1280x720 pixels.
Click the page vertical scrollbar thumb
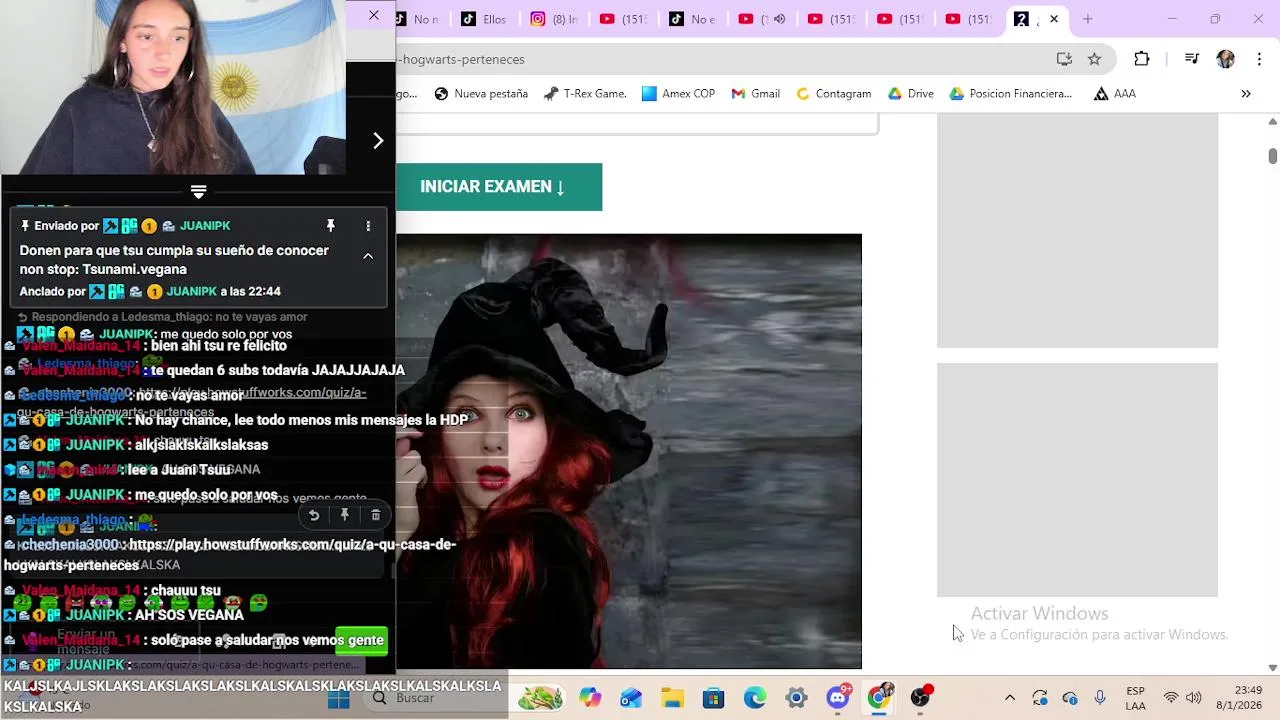click(x=1272, y=156)
